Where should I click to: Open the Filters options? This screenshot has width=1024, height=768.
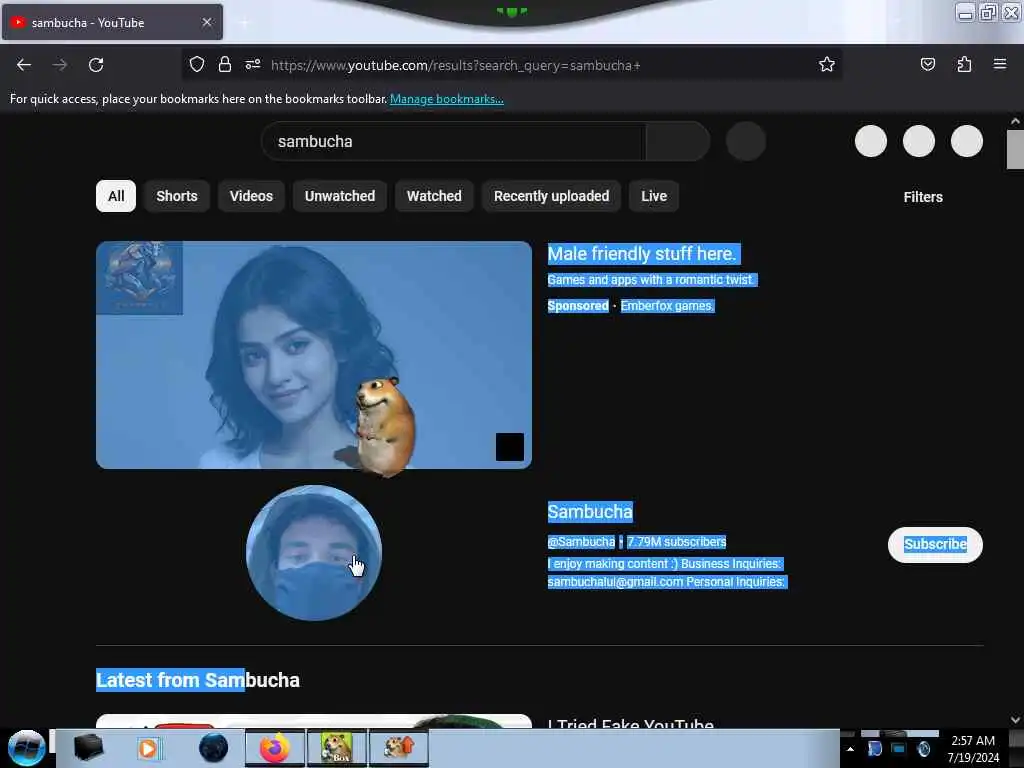tap(923, 197)
